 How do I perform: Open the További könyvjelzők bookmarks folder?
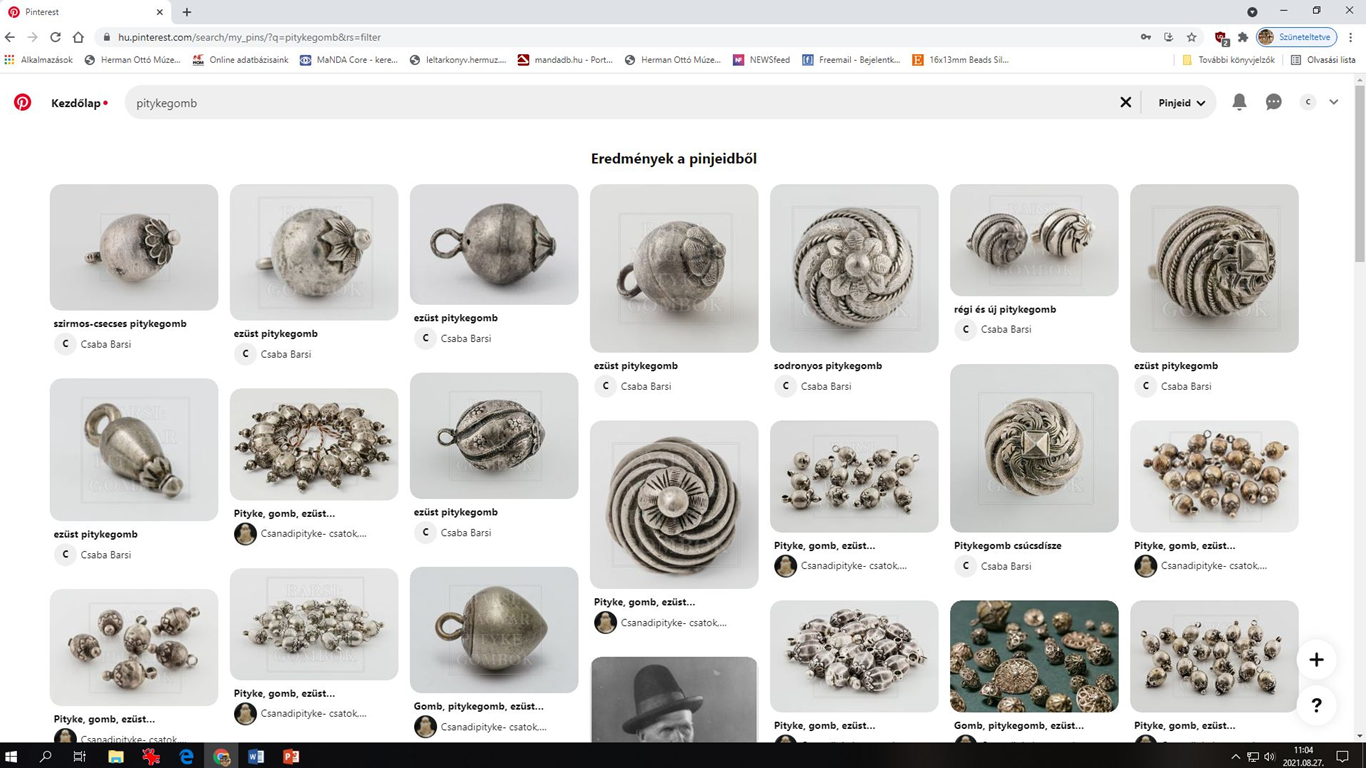pyautogui.click(x=1228, y=60)
